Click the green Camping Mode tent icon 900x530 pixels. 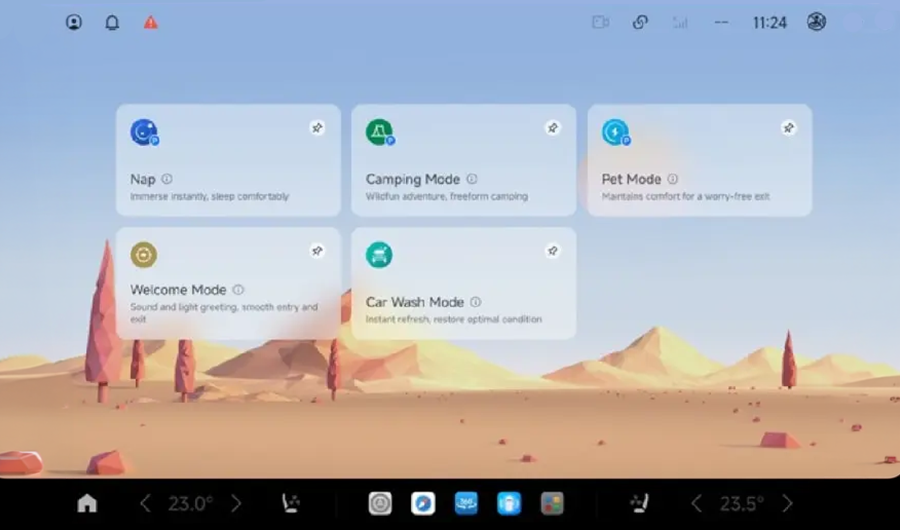380,133
